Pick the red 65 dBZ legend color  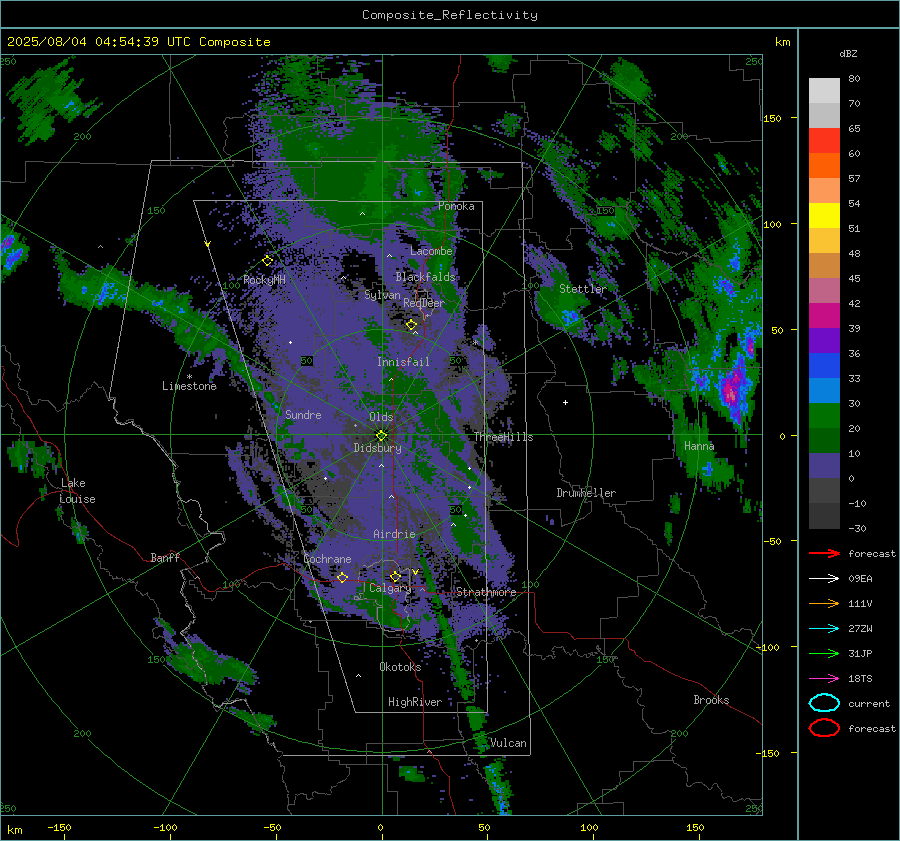824,141
